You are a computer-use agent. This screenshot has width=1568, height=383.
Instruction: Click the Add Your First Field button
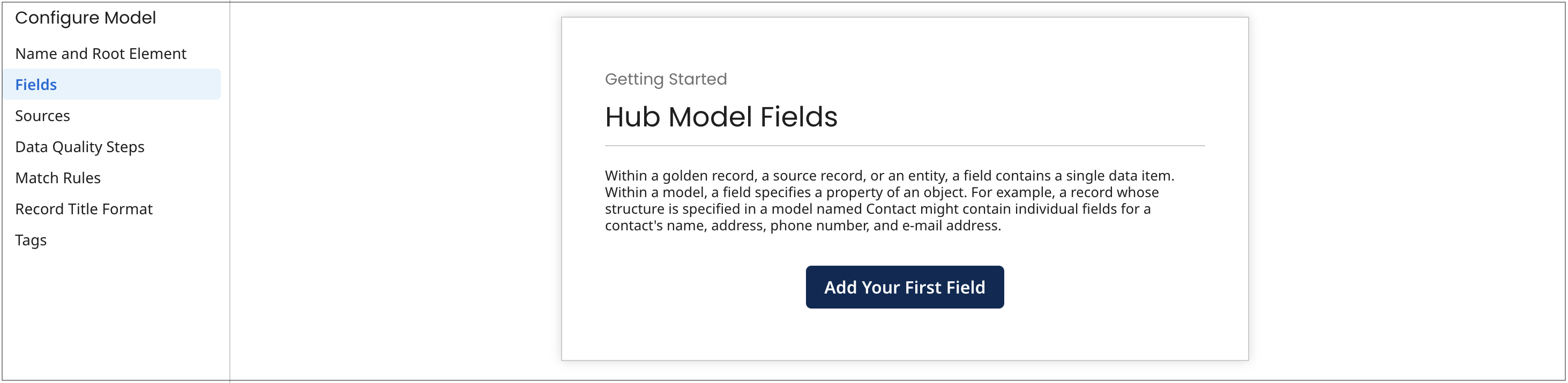pyautogui.click(x=905, y=287)
